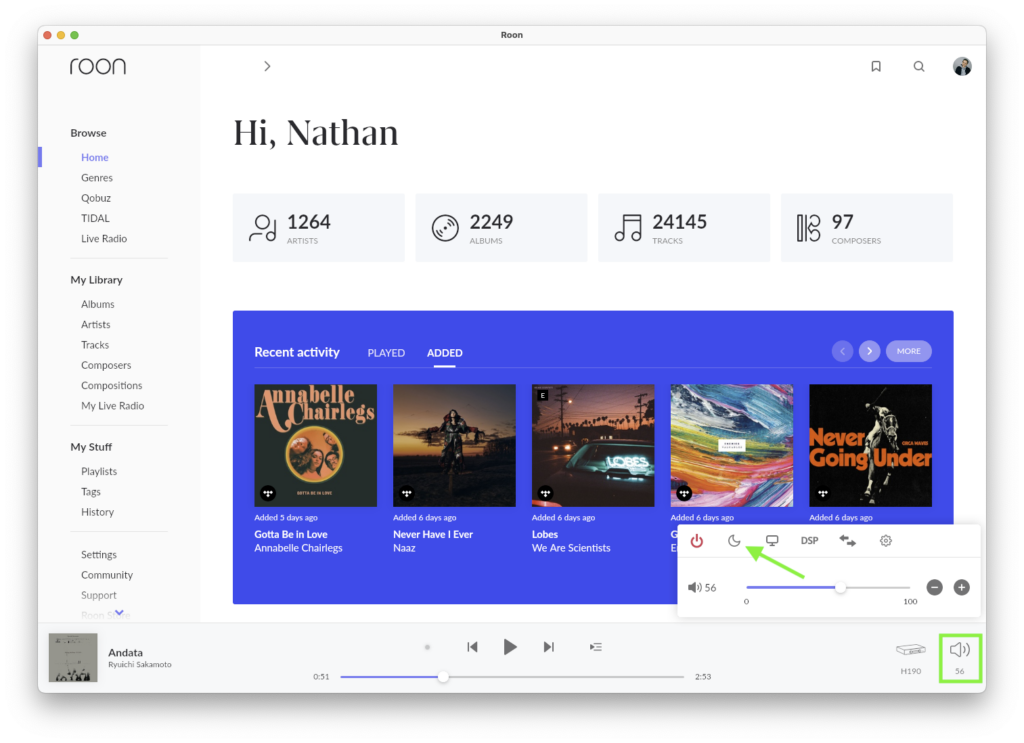Open History under My Stuff
This screenshot has width=1024, height=743.
97,512
